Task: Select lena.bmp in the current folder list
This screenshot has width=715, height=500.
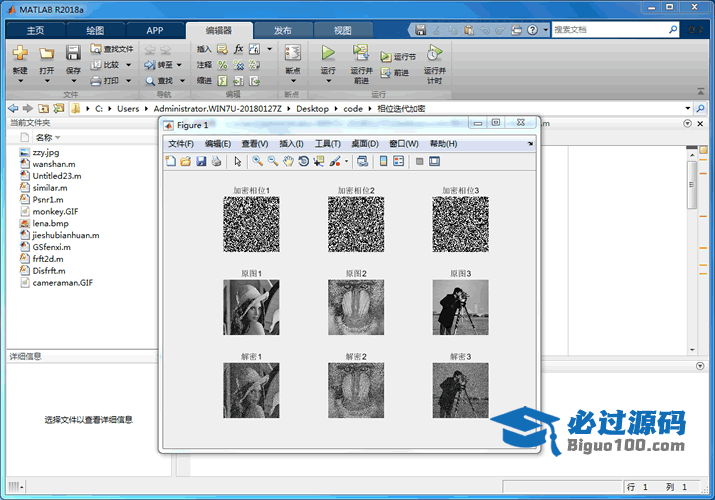Action: pos(50,223)
